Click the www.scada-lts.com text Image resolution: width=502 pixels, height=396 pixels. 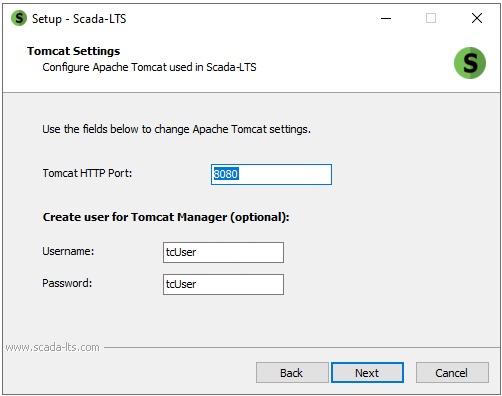[x=52, y=347]
